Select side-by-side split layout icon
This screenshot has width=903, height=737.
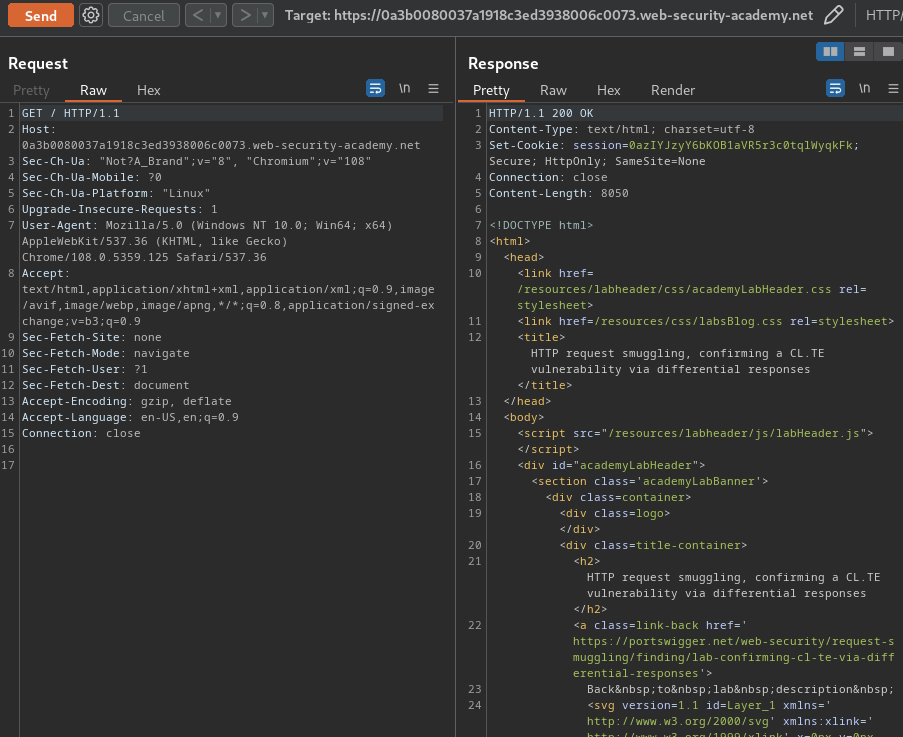(x=830, y=52)
